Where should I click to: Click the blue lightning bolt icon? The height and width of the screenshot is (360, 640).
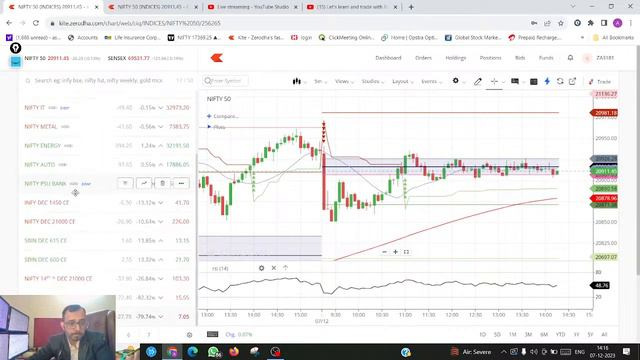(547, 81)
